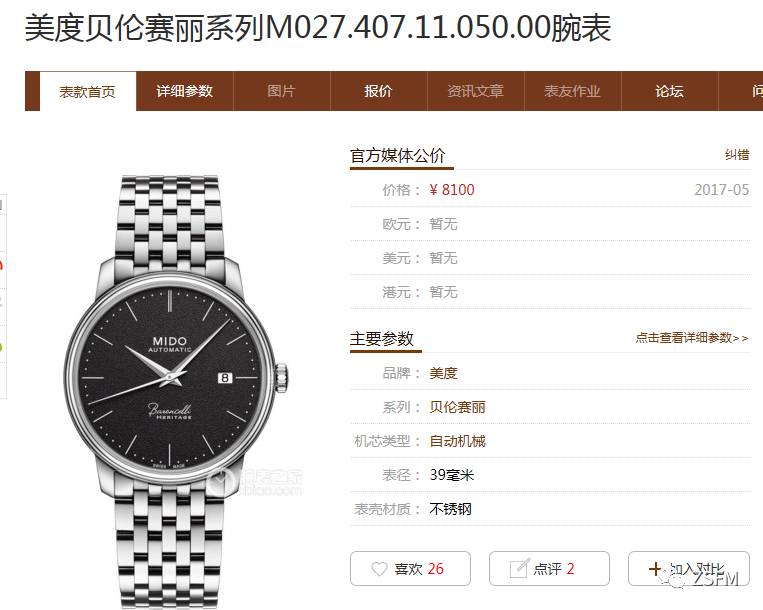
Task: Open the 论坛 tab
Action: click(x=670, y=91)
